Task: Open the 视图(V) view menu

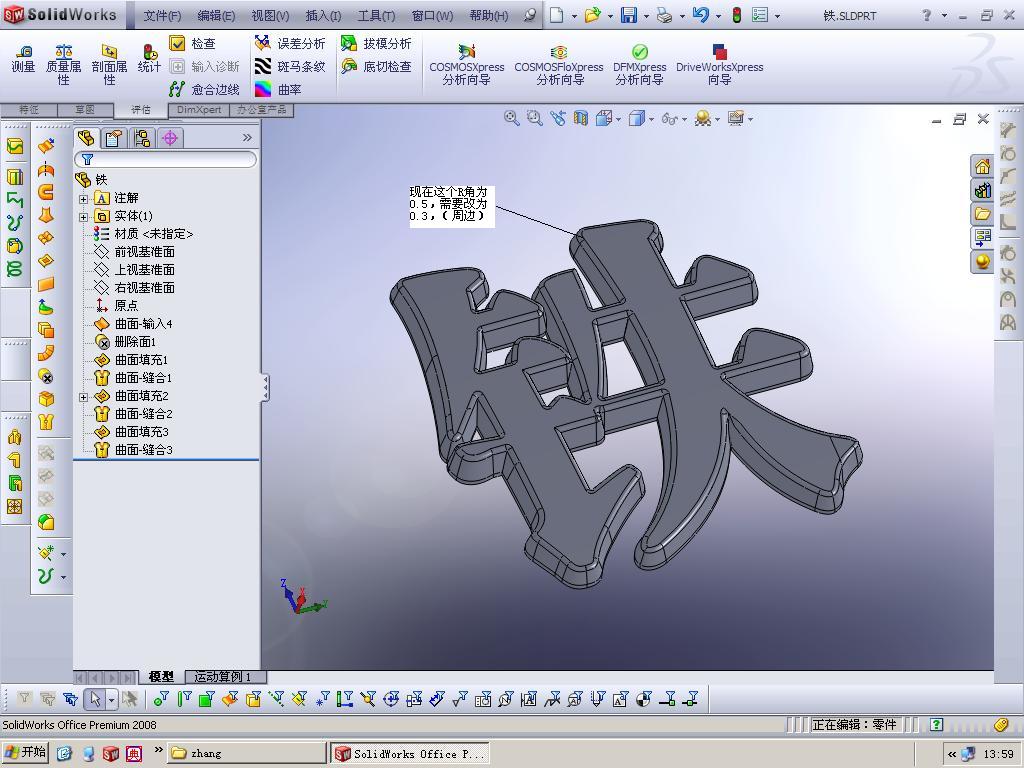Action: 270,15
